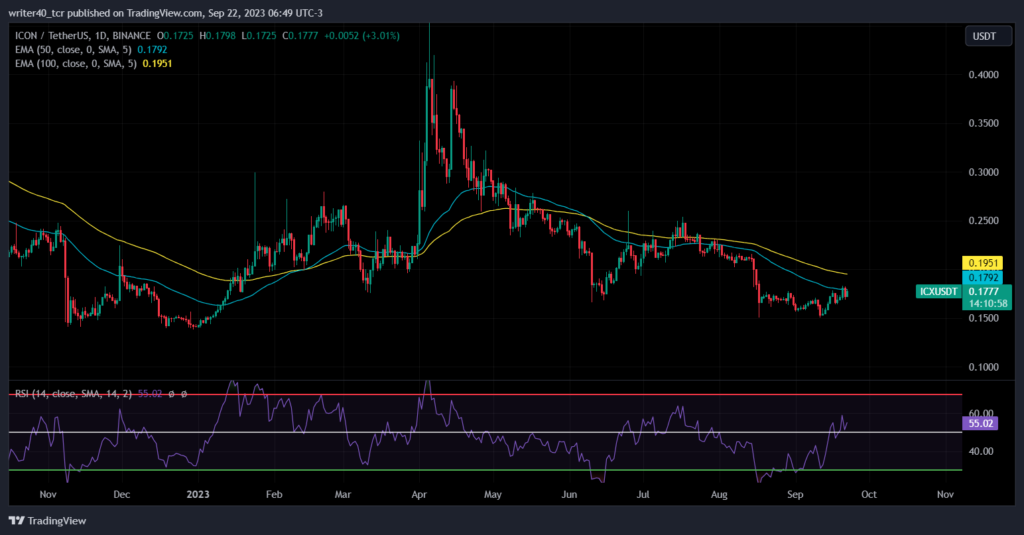
Task: Select the EMA 100 indicator legend
Action: pyautogui.click(x=93, y=63)
